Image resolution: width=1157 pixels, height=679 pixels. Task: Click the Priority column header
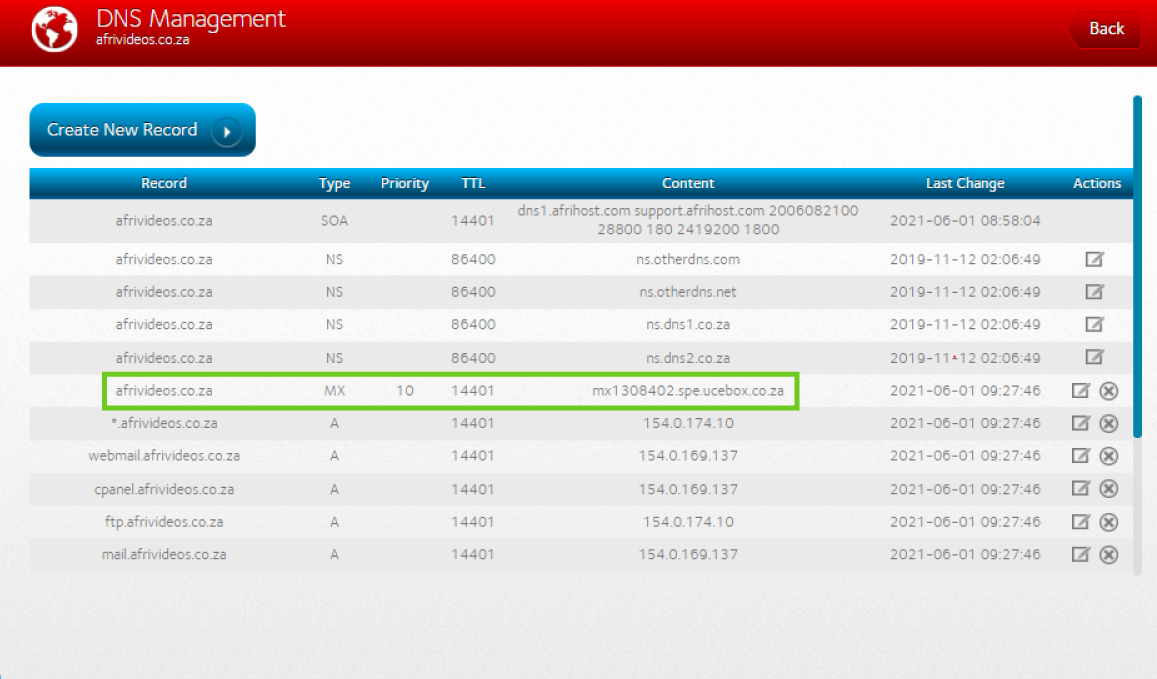405,184
